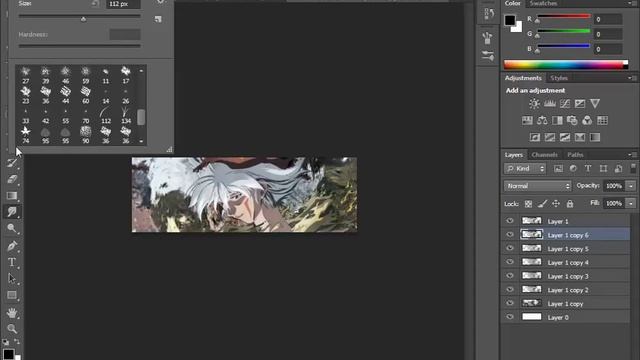Hide Layer 1 copy 4 visibility eye
Image resolution: width=640 pixels, height=360 pixels.
tap(510, 262)
